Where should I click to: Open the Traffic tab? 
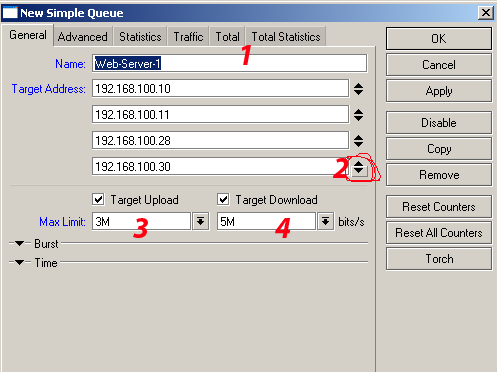click(x=188, y=36)
